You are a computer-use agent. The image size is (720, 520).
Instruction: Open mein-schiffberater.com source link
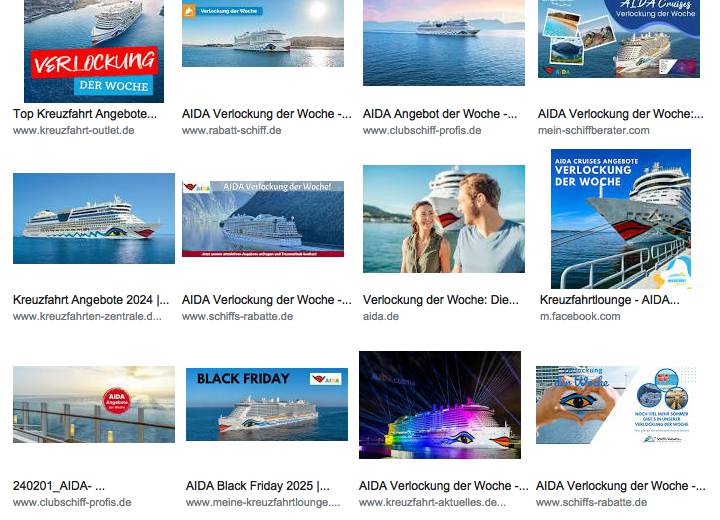pos(593,130)
